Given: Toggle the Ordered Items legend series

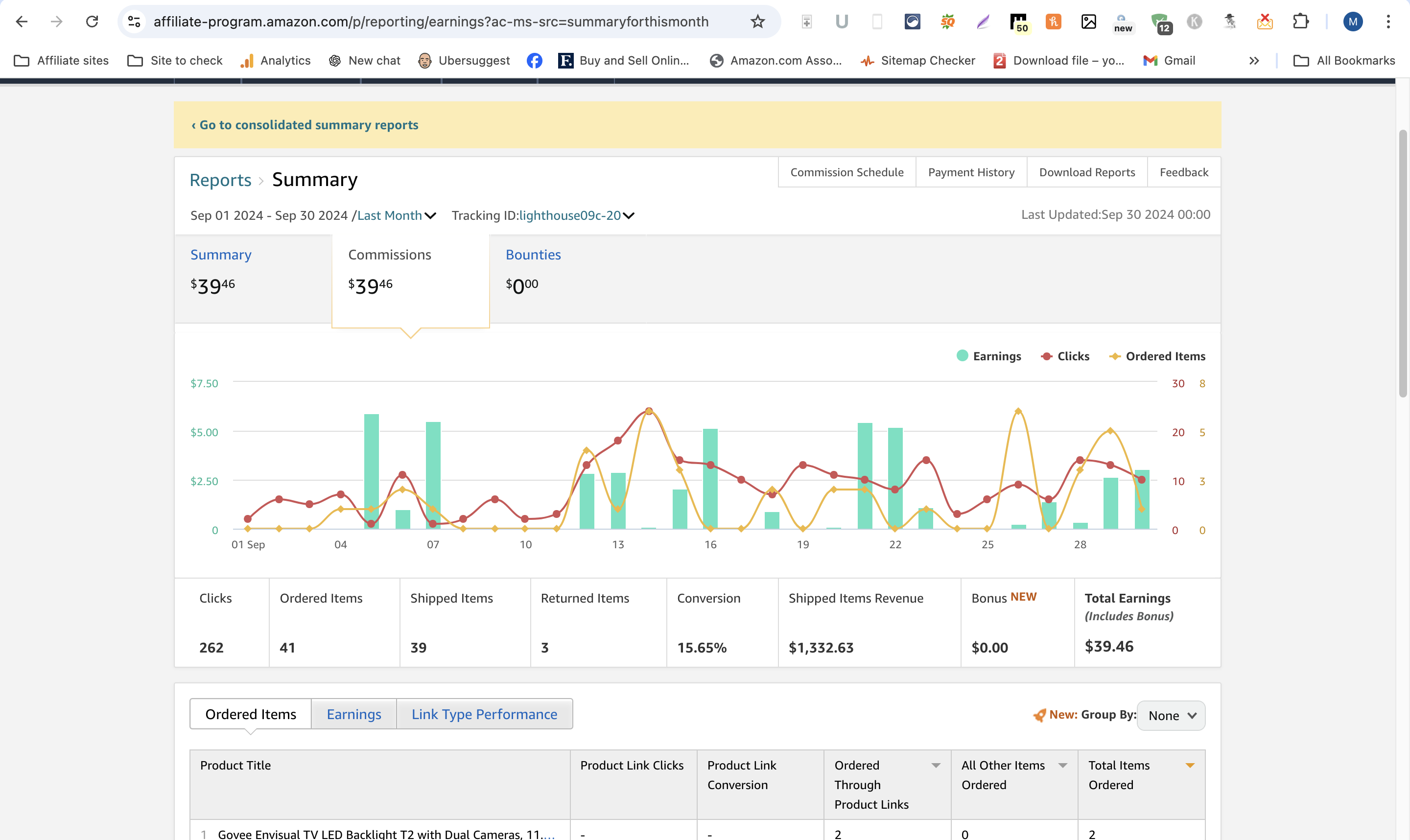Looking at the screenshot, I should pyautogui.click(x=1157, y=356).
